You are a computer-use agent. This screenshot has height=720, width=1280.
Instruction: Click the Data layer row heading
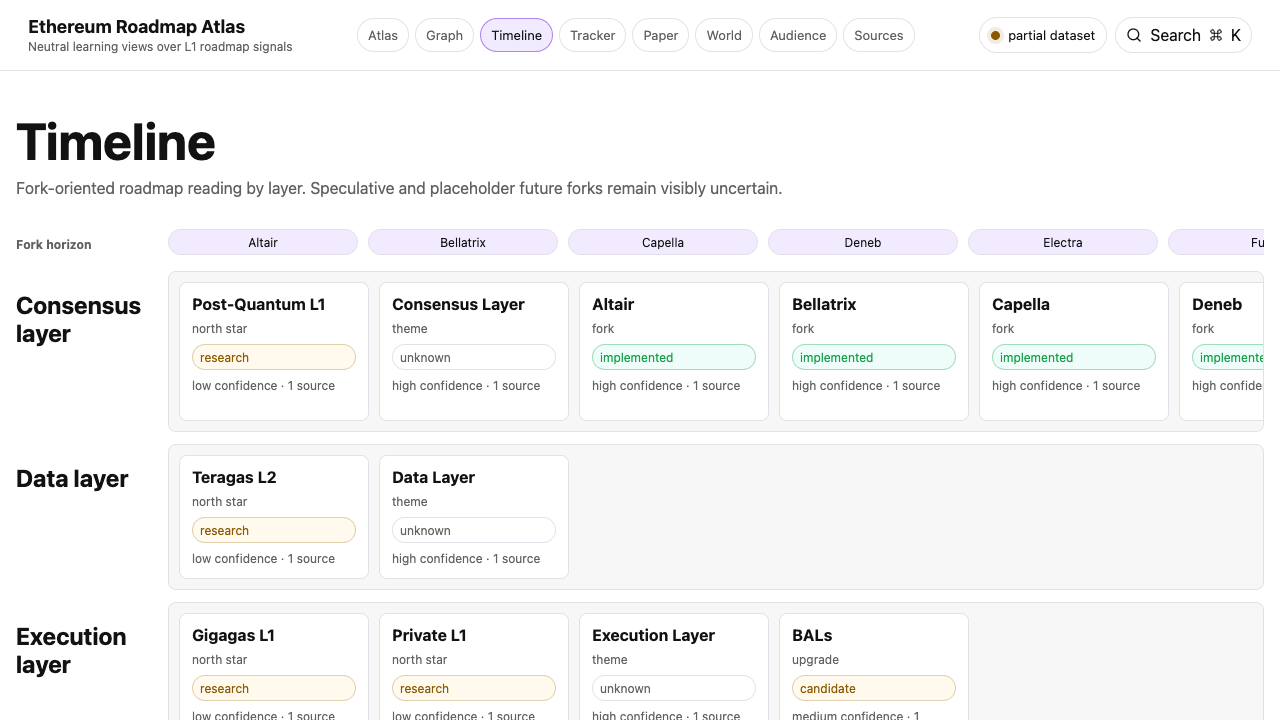72,479
